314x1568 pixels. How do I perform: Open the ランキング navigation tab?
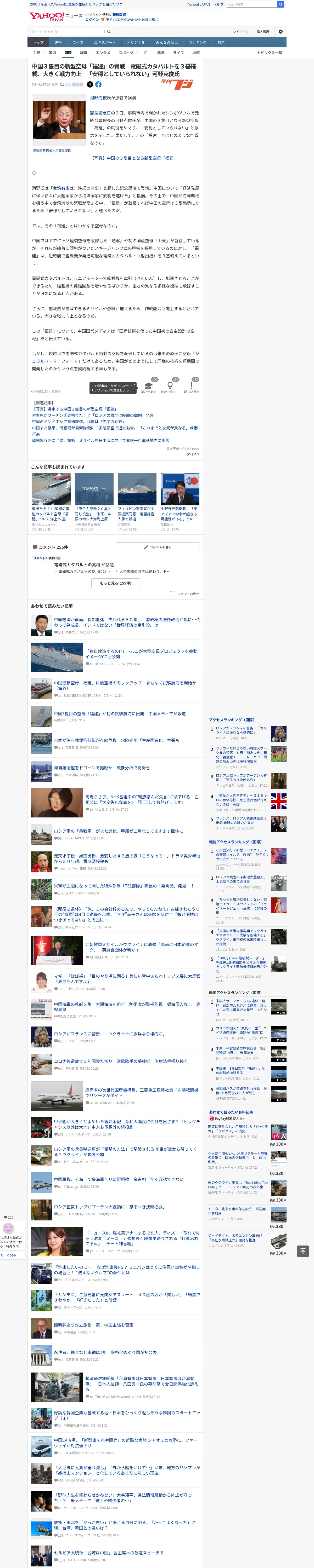[198, 43]
